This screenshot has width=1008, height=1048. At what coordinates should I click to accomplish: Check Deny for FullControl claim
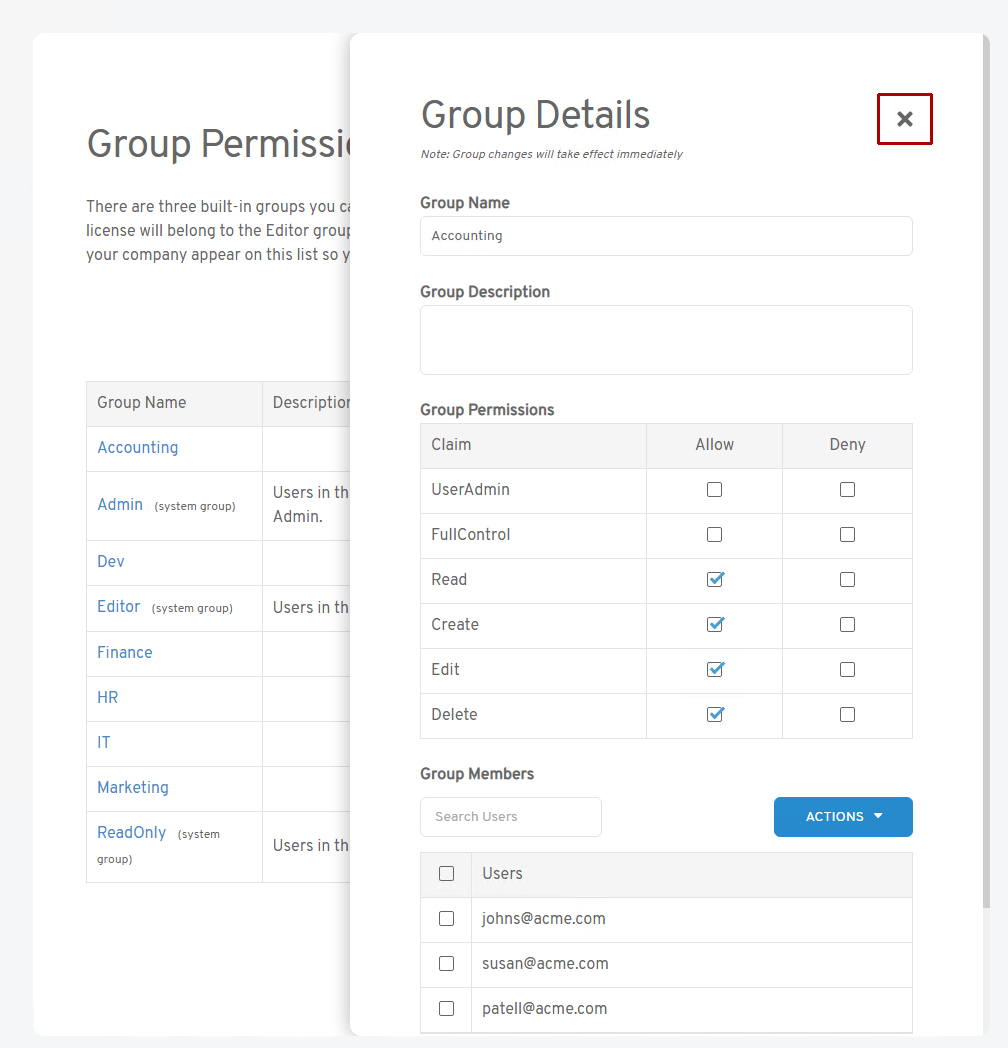click(847, 535)
